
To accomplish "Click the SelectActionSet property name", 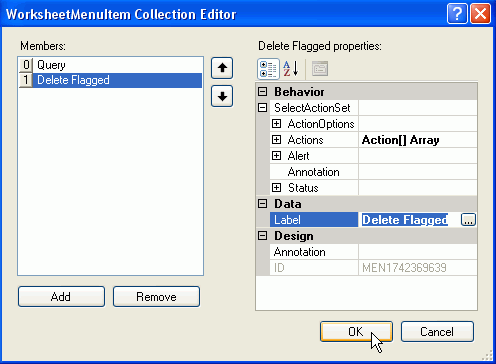I will tap(312, 108).
